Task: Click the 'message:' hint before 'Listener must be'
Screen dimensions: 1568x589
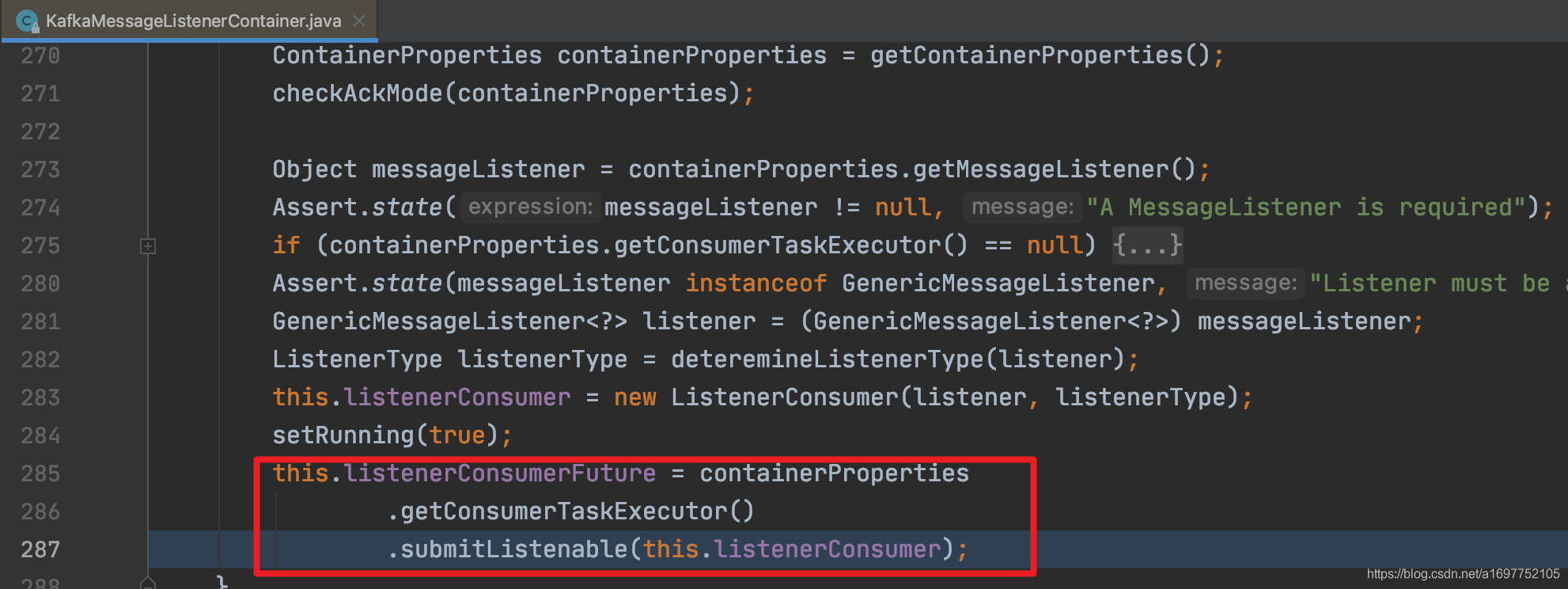Action: 1245,283
